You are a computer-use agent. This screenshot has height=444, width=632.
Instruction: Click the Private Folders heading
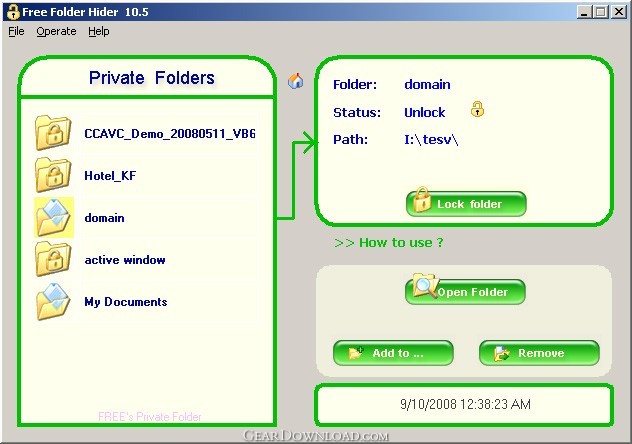[152, 78]
